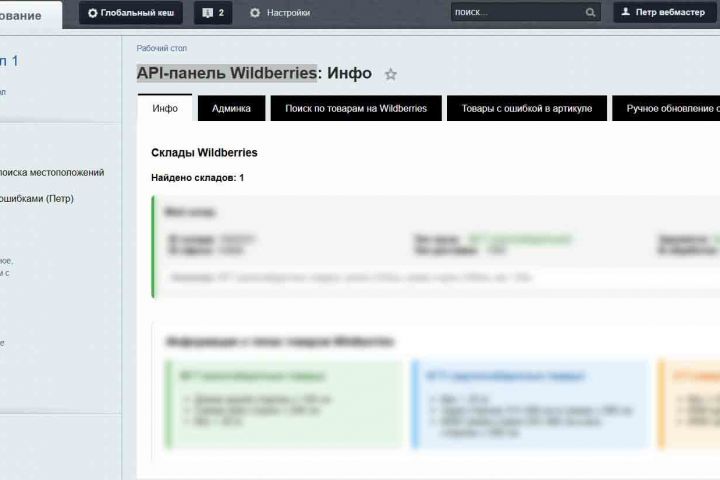
Task: Click the gear icon in Глобальный кеш
Action: click(92, 13)
